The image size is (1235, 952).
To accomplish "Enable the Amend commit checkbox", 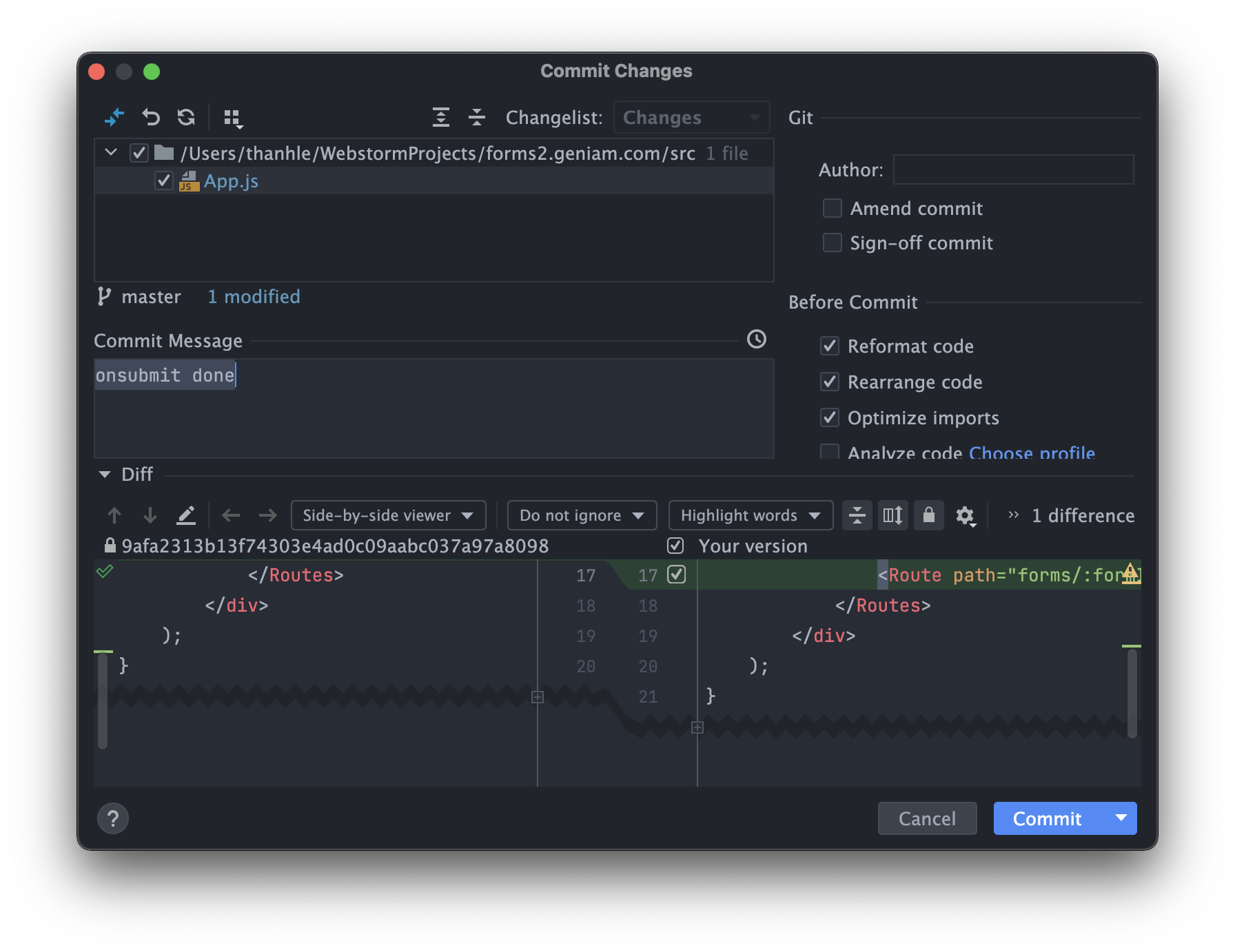I will click(833, 209).
